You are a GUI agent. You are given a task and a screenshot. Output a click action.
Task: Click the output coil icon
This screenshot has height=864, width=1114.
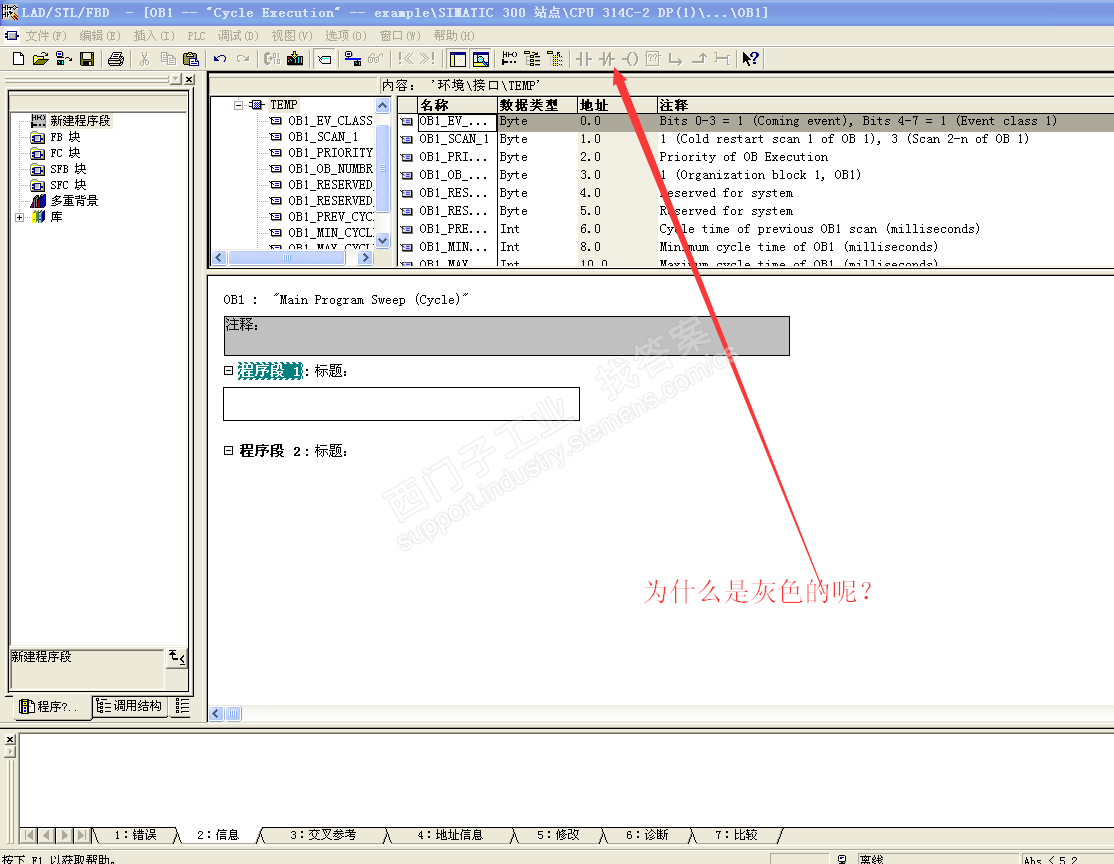(x=630, y=59)
